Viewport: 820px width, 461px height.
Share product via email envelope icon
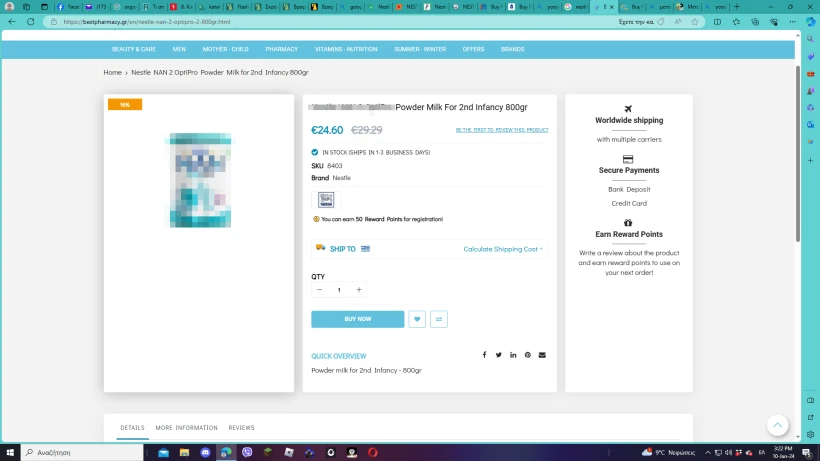coord(542,355)
